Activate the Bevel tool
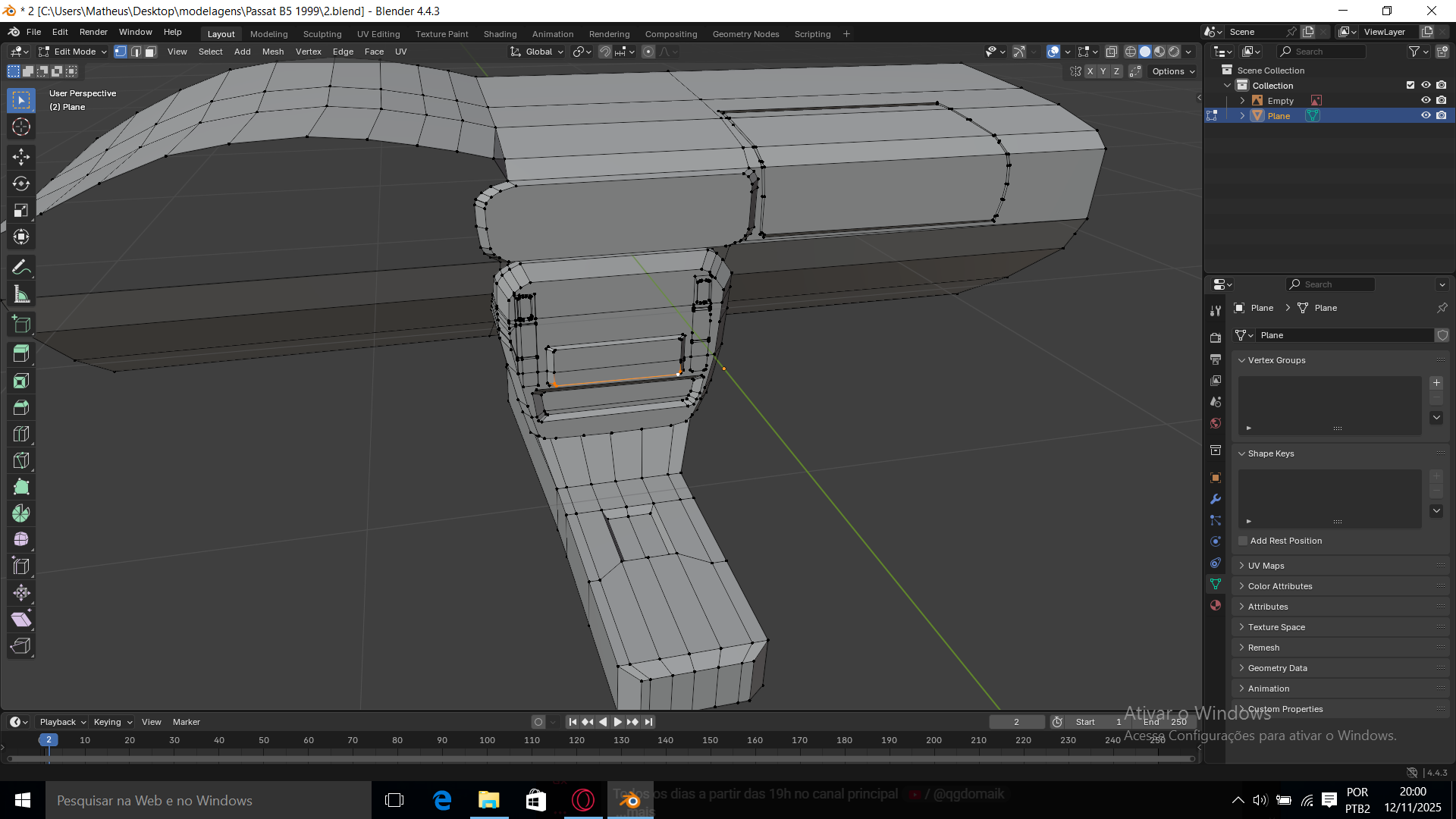Screen dimensions: 1456x819 (21, 407)
